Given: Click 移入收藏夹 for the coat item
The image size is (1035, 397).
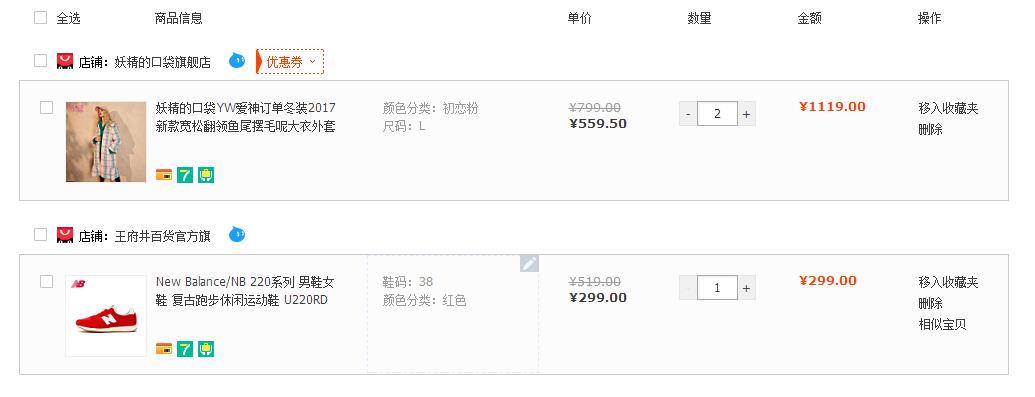Looking at the screenshot, I should (948, 108).
